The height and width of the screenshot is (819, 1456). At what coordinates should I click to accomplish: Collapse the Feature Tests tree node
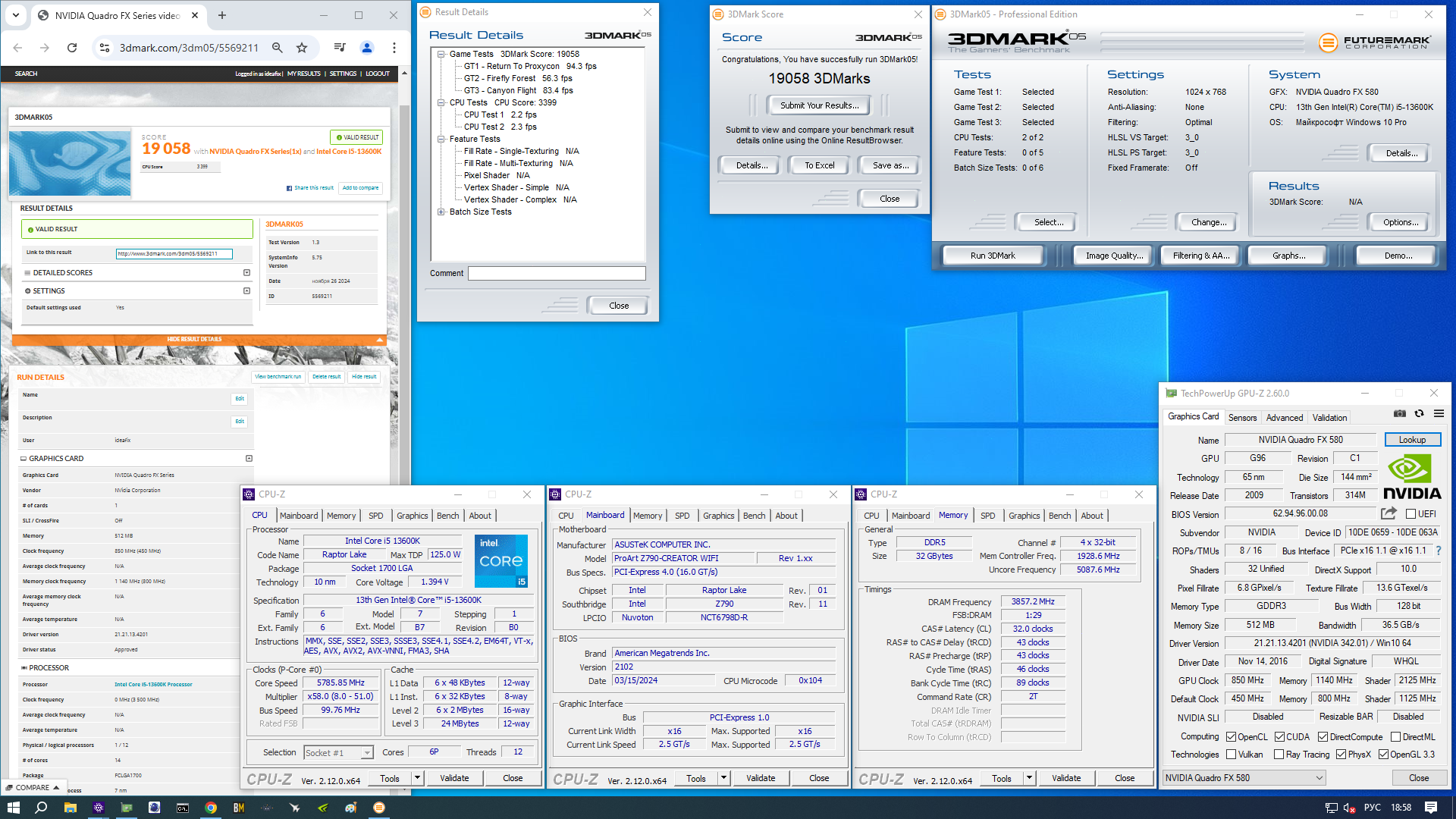pos(441,139)
